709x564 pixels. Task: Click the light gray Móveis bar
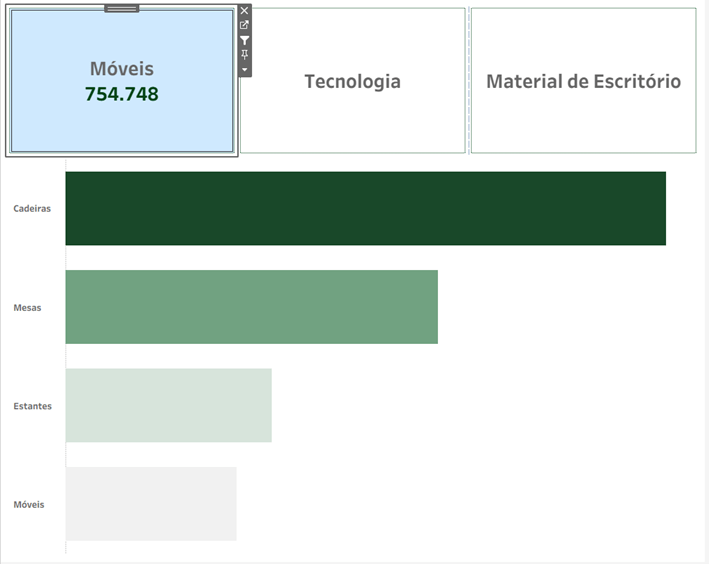(151, 504)
